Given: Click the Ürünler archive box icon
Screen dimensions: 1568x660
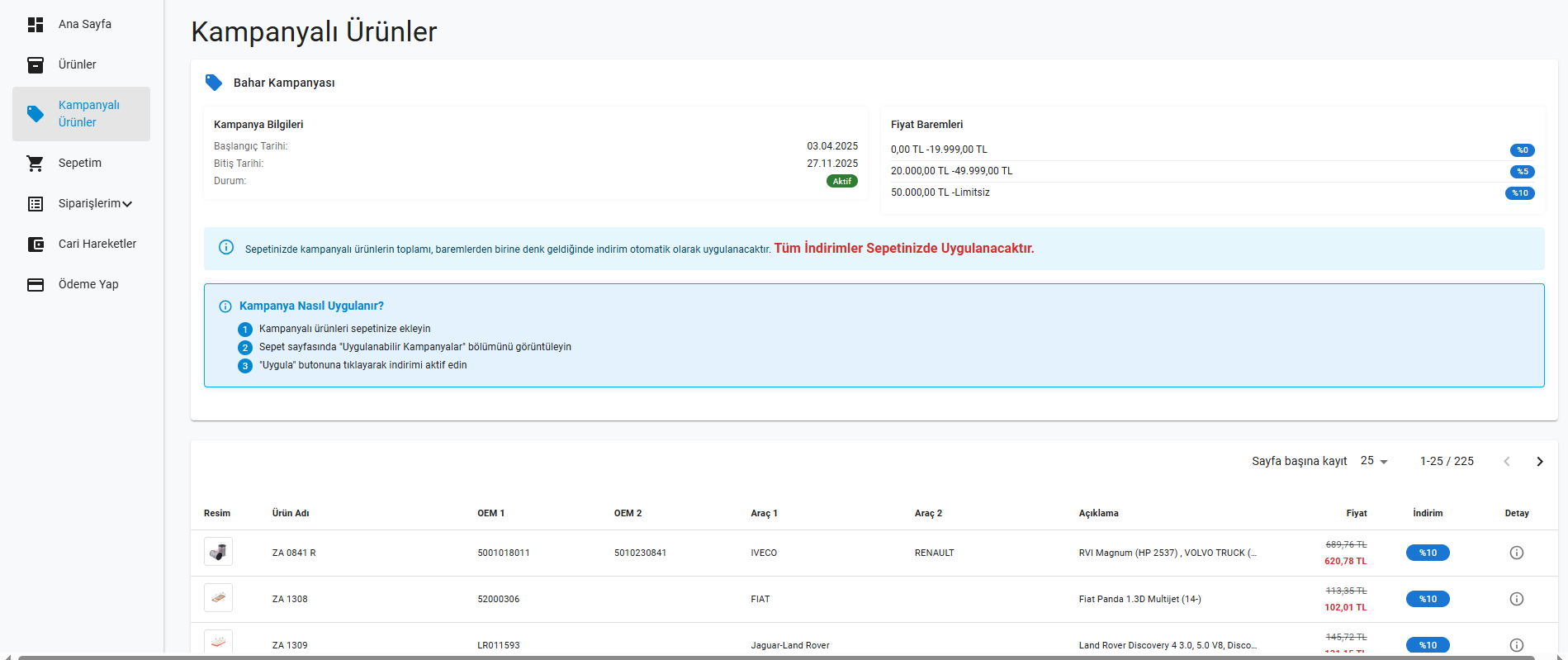Looking at the screenshot, I should click(x=36, y=65).
